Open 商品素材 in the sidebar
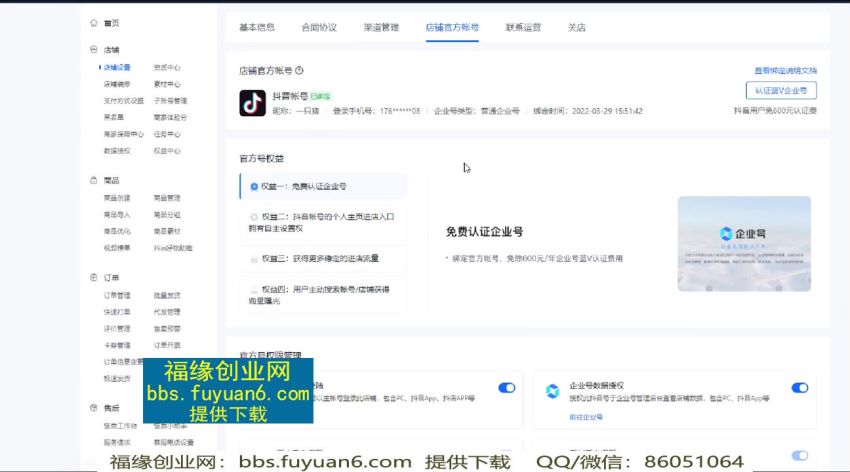The image size is (850, 472). (x=167, y=231)
